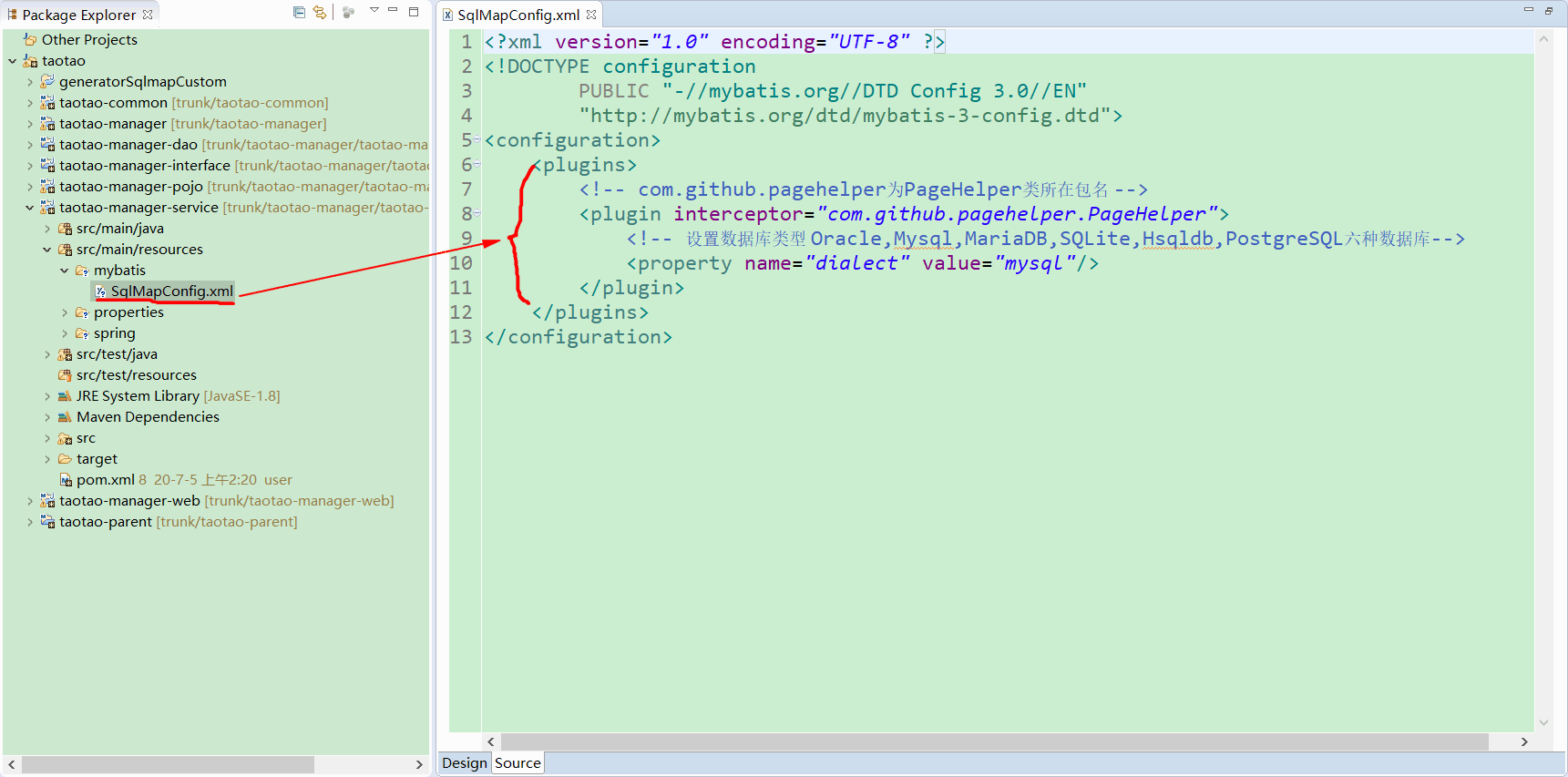Expand the plain src folder
Screen dimensions: 1568x777
click(x=47, y=438)
